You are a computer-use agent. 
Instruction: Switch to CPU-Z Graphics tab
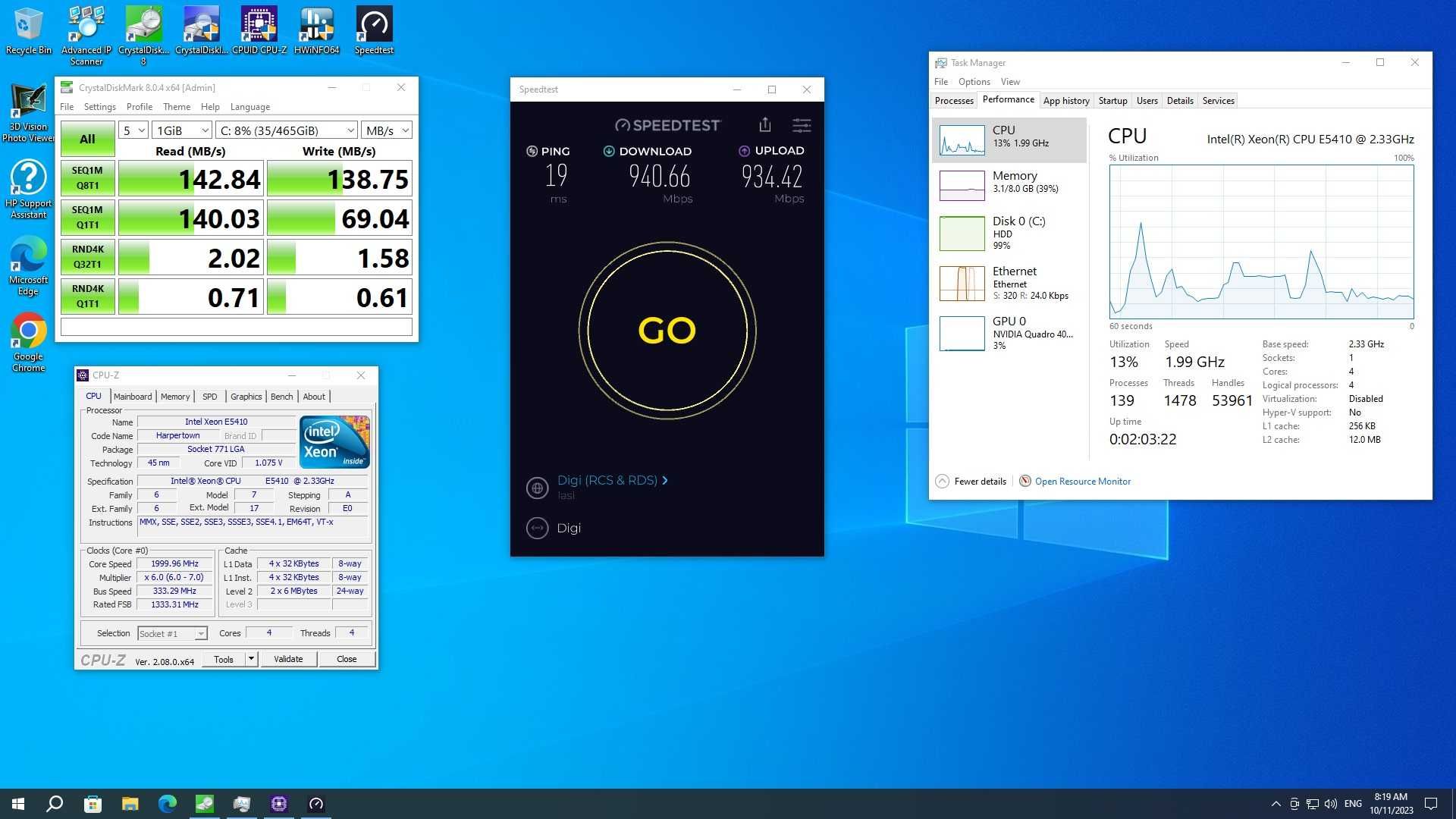coord(246,397)
